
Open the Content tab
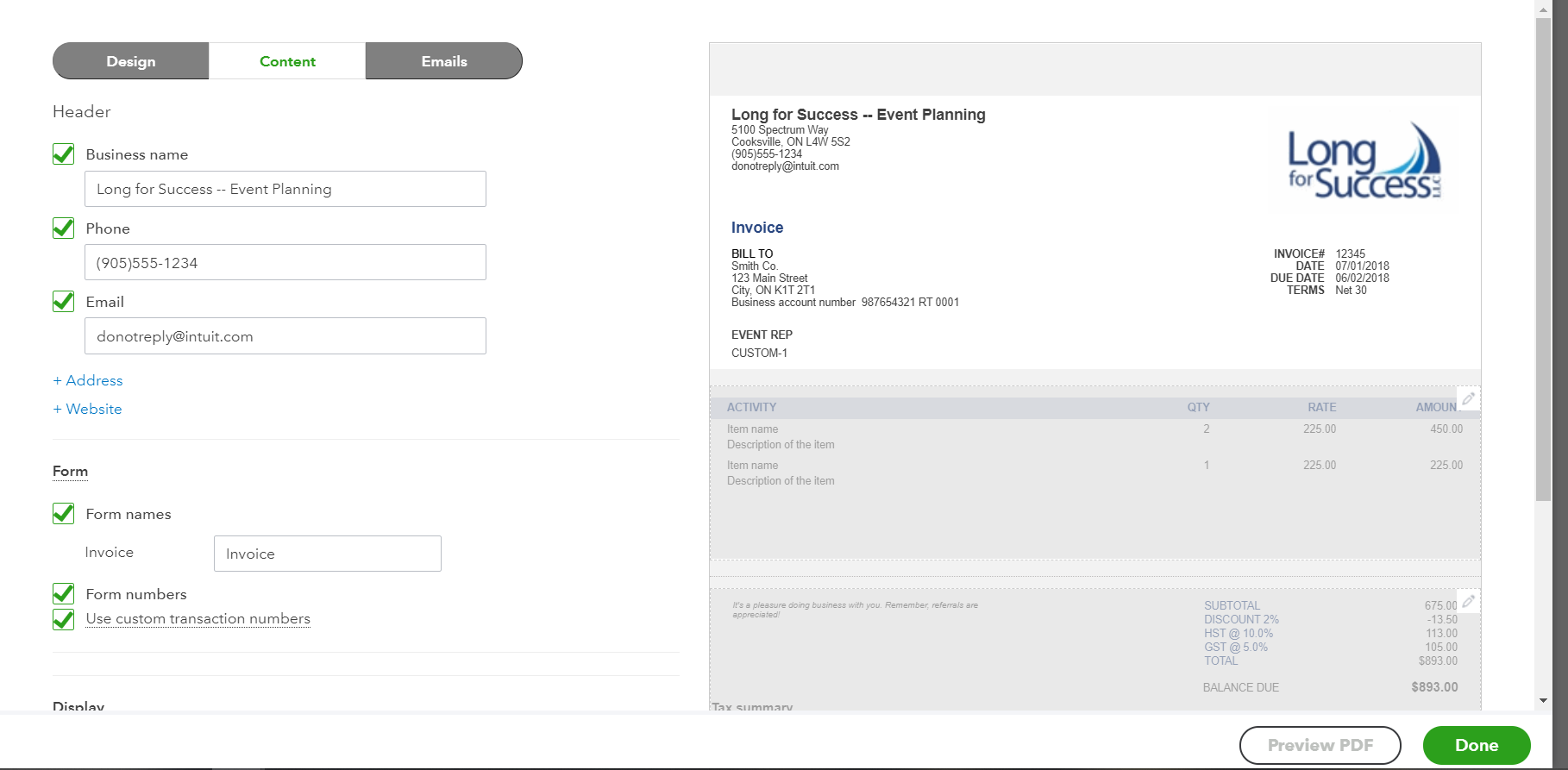tap(287, 61)
